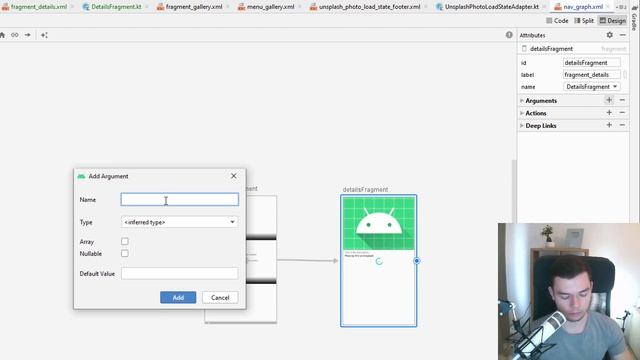Open Attributes panel gear settings

(609, 35)
